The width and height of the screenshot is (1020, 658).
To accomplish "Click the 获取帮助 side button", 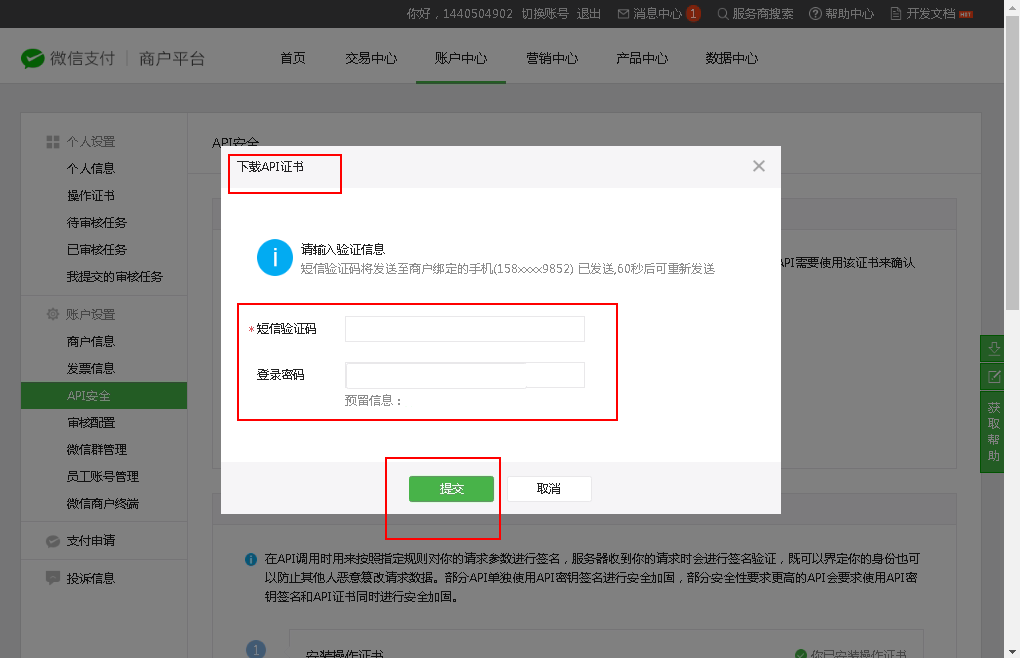I will 994,432.
